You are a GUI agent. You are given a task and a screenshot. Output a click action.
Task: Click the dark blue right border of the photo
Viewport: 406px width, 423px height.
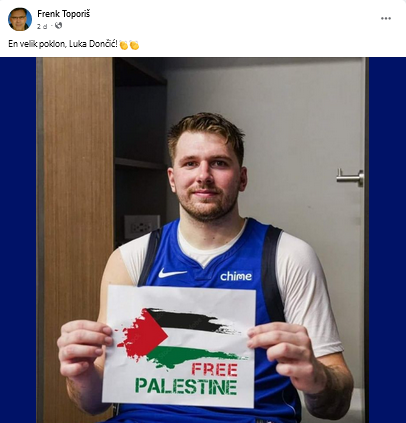point(387,240)
